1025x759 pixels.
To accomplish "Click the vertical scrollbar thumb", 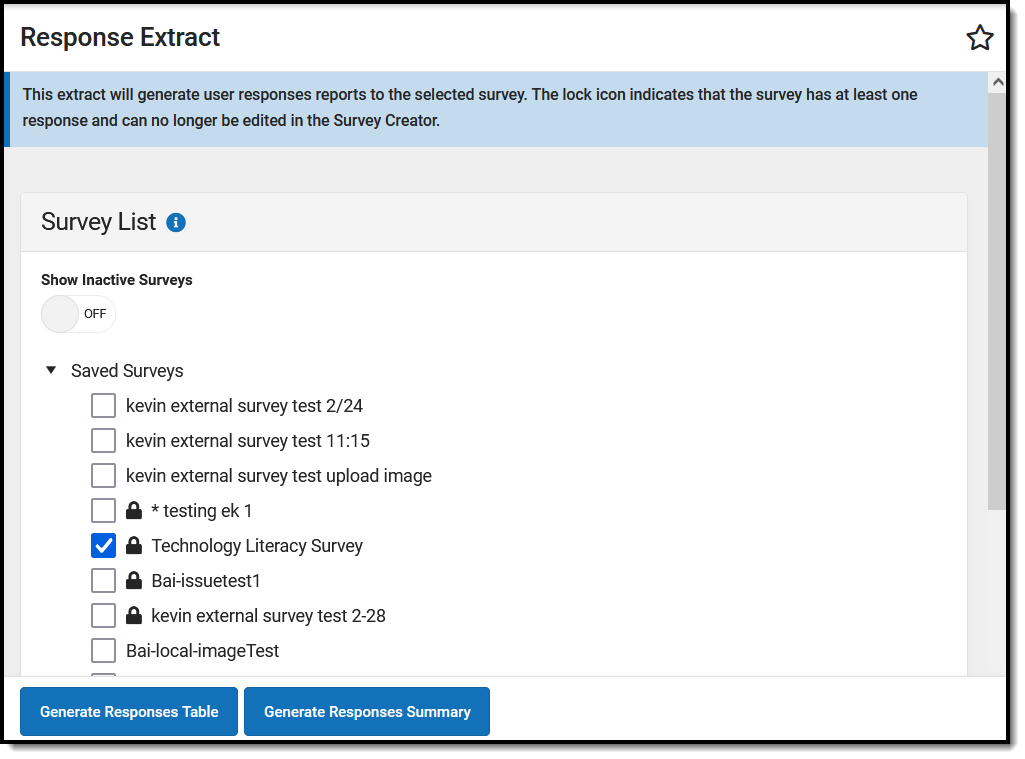I will pyautogui.click(x=997, y=300).
